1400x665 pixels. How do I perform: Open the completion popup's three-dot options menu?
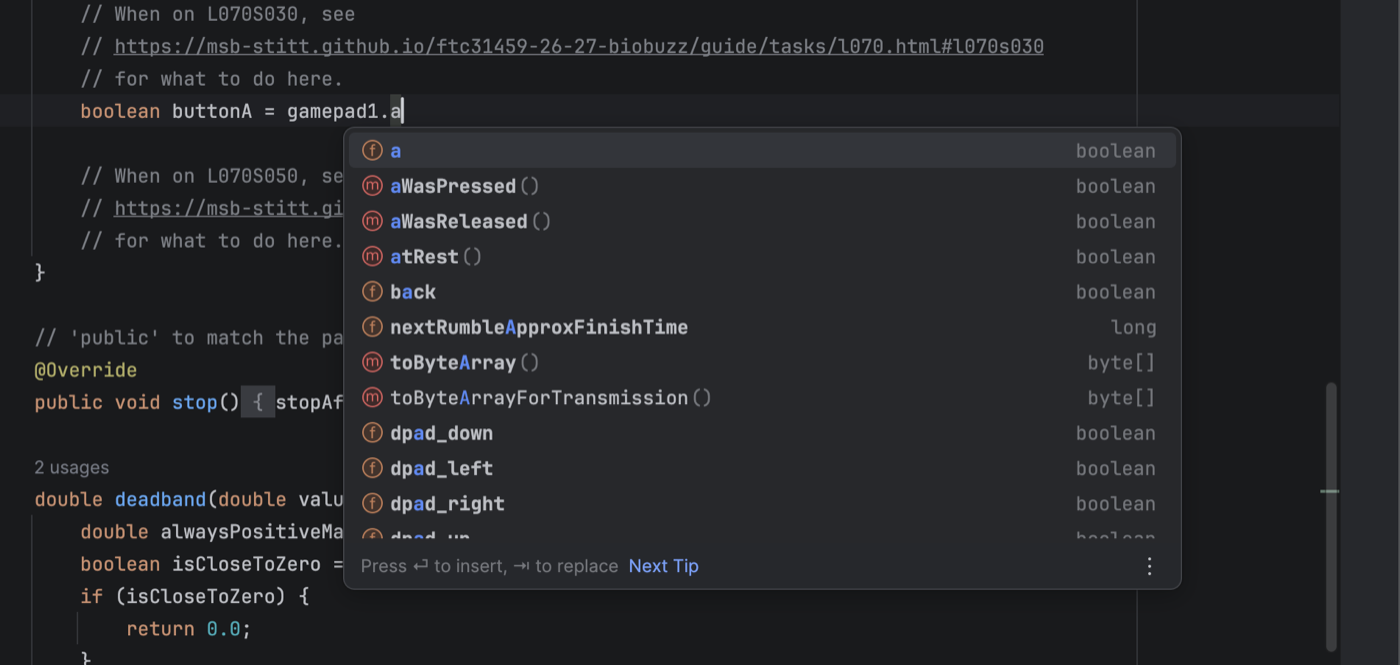(1150, 566)
